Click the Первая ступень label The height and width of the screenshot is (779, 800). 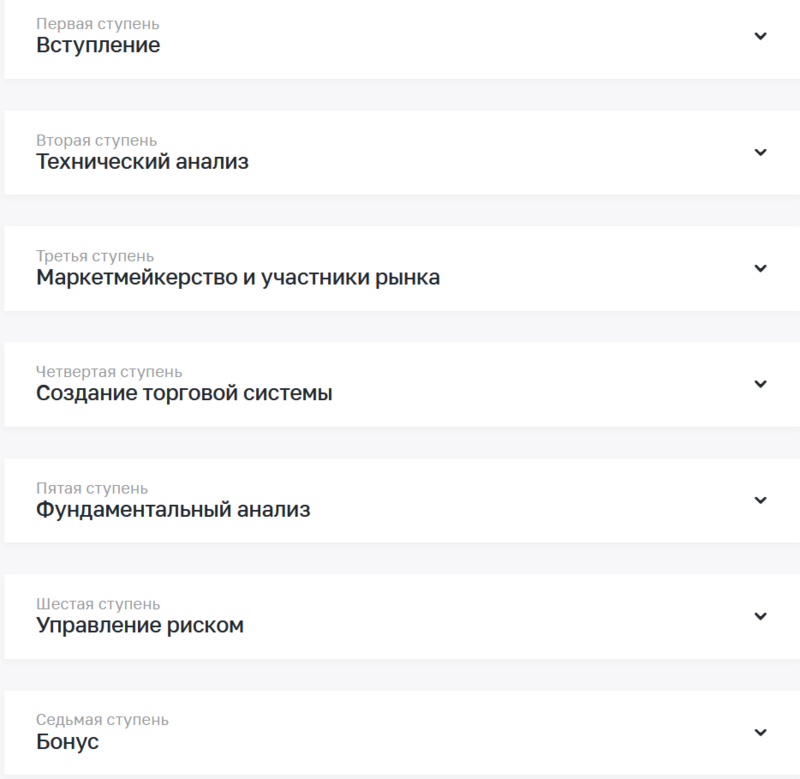click(97, 24)
